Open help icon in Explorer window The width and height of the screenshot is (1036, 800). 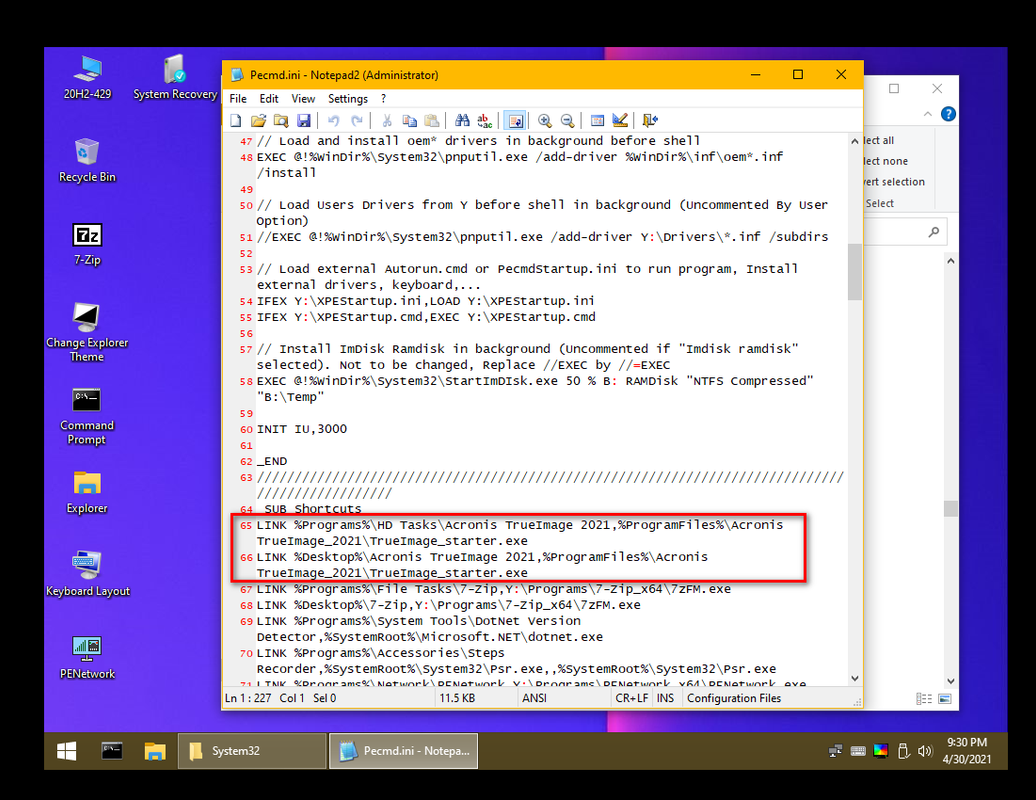948,114
